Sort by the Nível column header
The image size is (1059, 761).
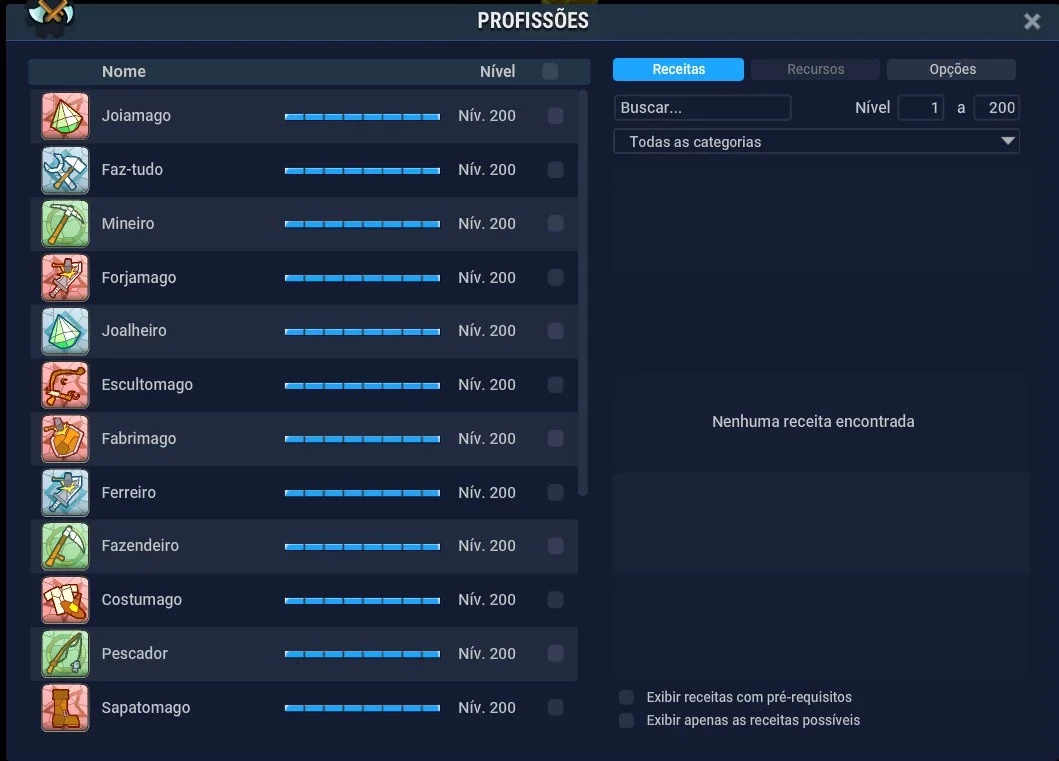point(497,72)
